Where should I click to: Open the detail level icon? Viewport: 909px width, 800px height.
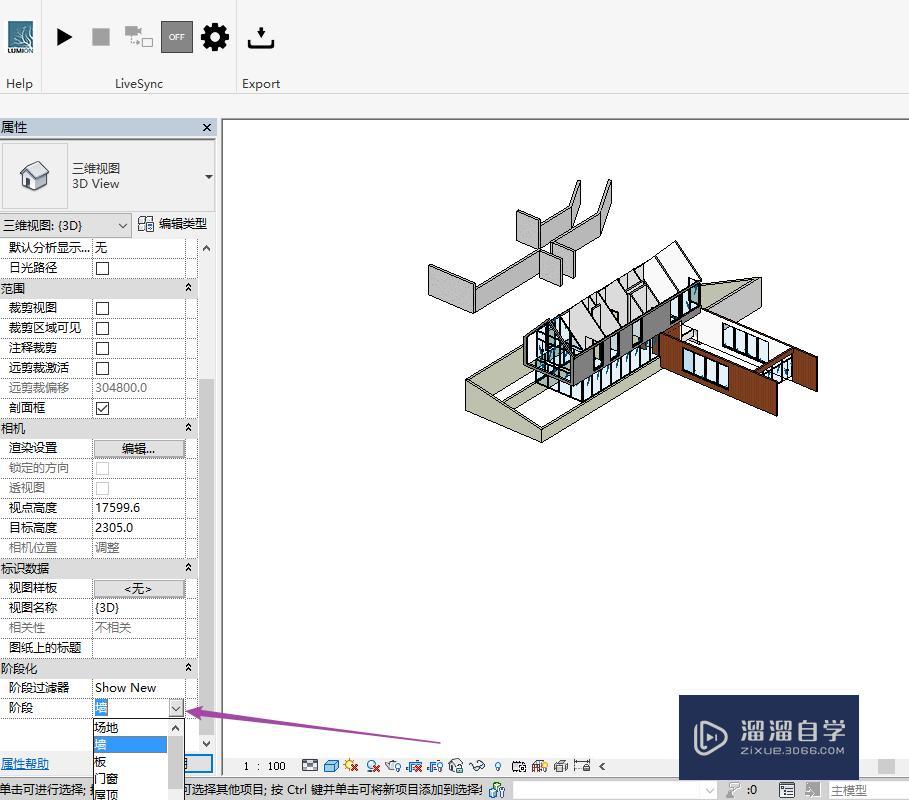310,766
